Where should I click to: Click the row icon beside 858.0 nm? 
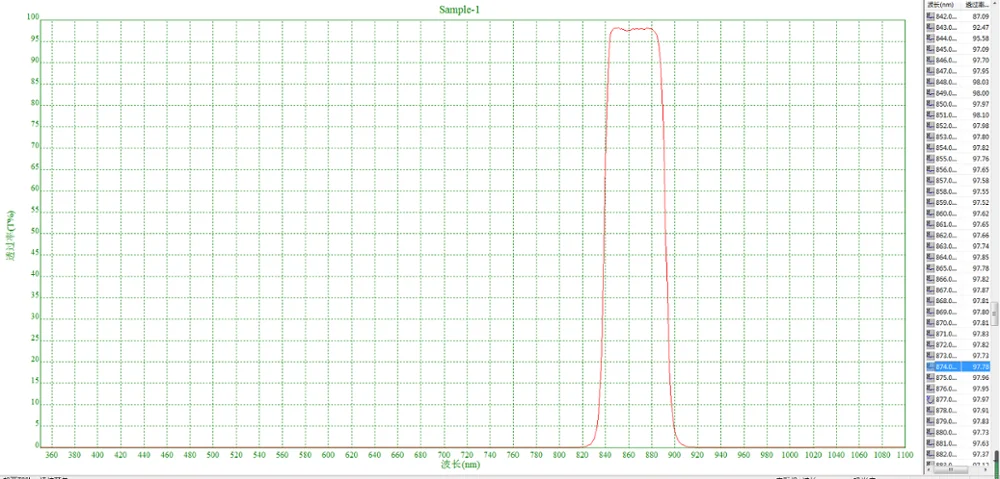[x=930, y=191]
